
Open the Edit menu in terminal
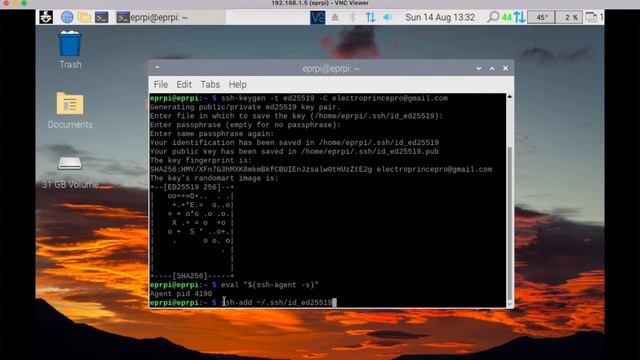tap(184, 84)
